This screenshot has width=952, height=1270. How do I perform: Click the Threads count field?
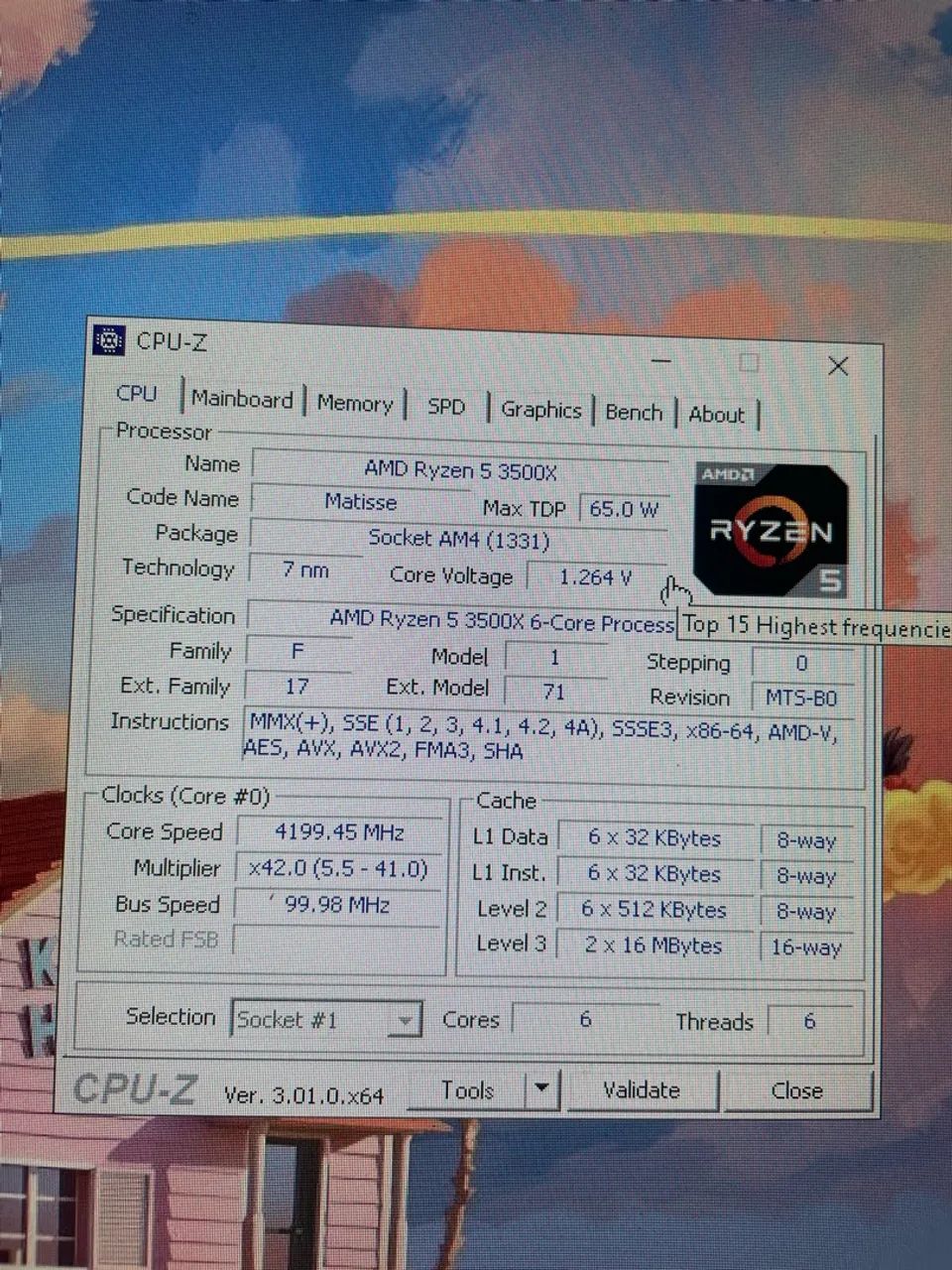(x=810, y=1022)
